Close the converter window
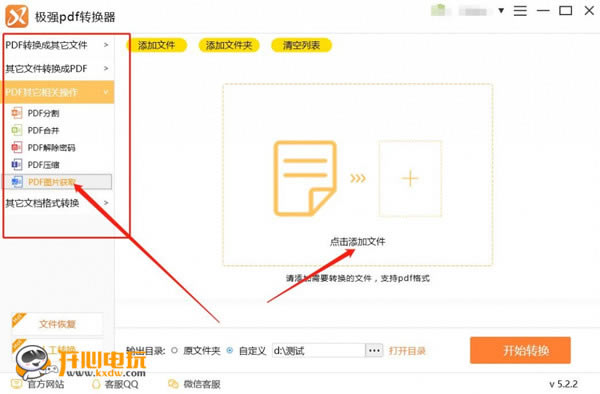The width and height of the screenshot is (600, 394). click(589, 11)
